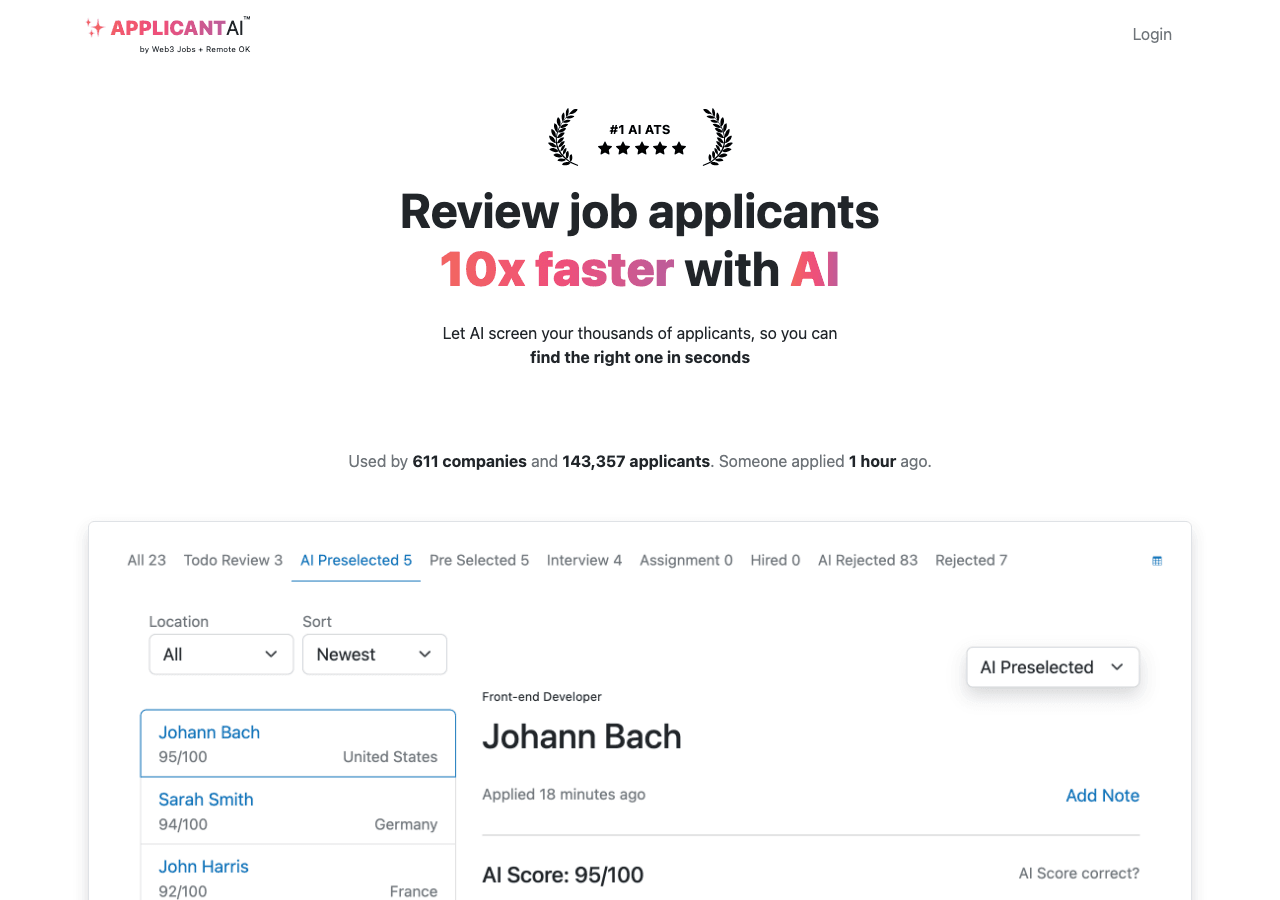Open the table view icon
1280x900 pixels.
[x=1157, y=561]
